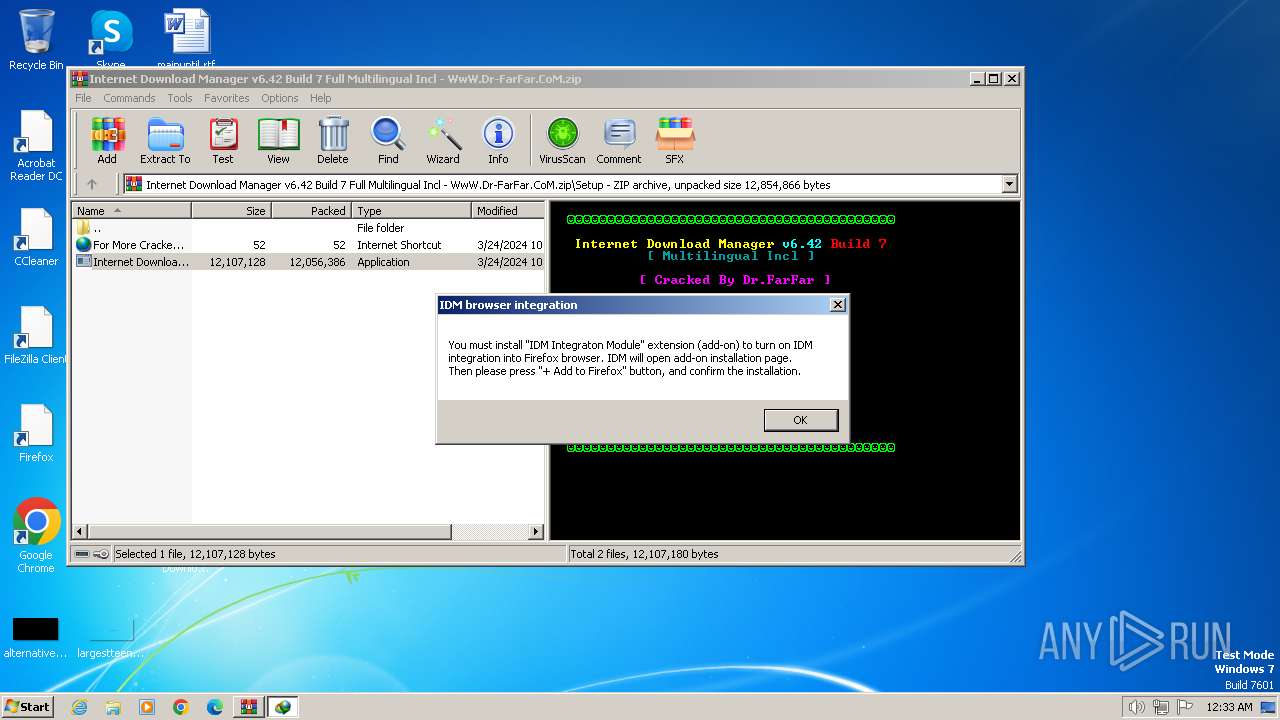The image size is (1280, 720).
Task: Open Internet Explorer from the taskbar
Action: click(x=79, y=707)
